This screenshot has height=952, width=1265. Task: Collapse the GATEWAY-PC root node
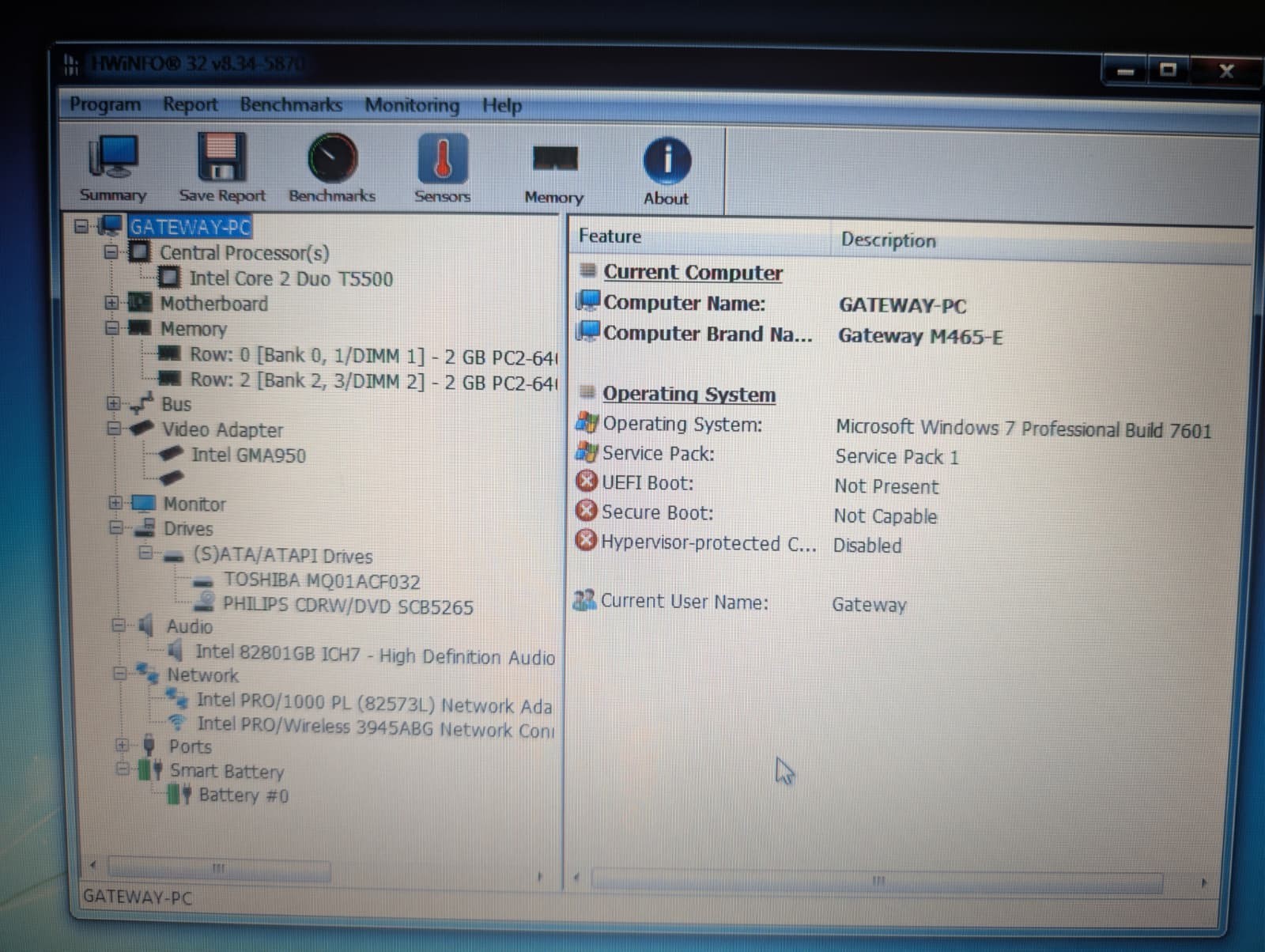point(81,227)
